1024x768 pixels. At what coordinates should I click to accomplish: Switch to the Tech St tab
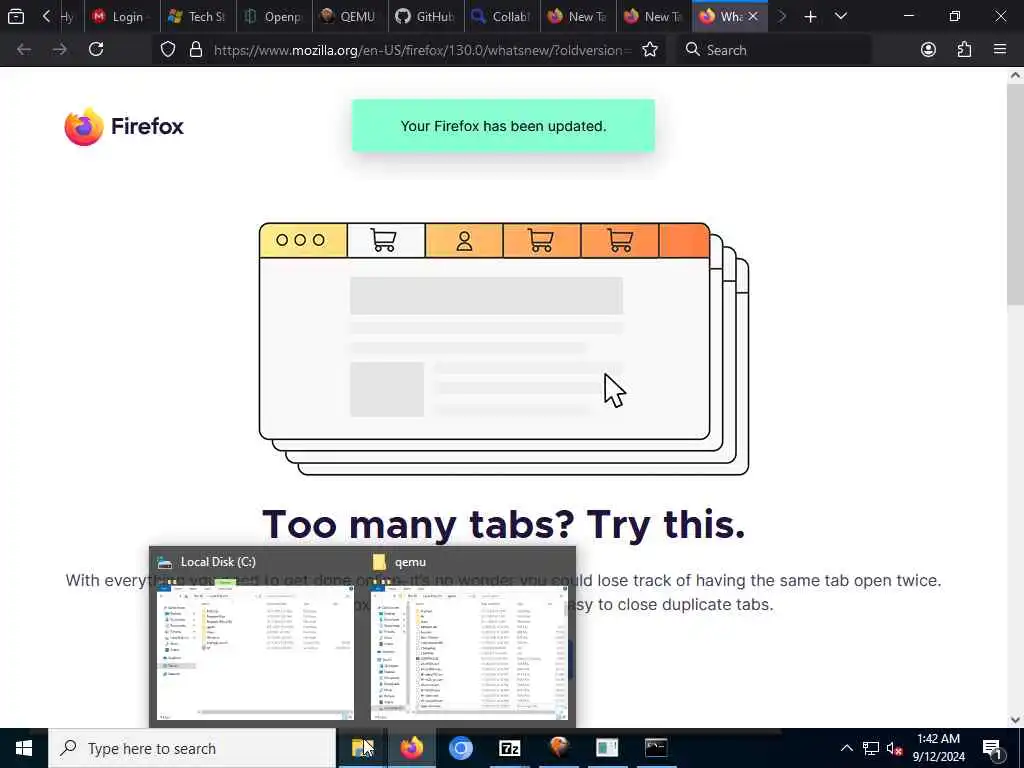tap(197, 16)
